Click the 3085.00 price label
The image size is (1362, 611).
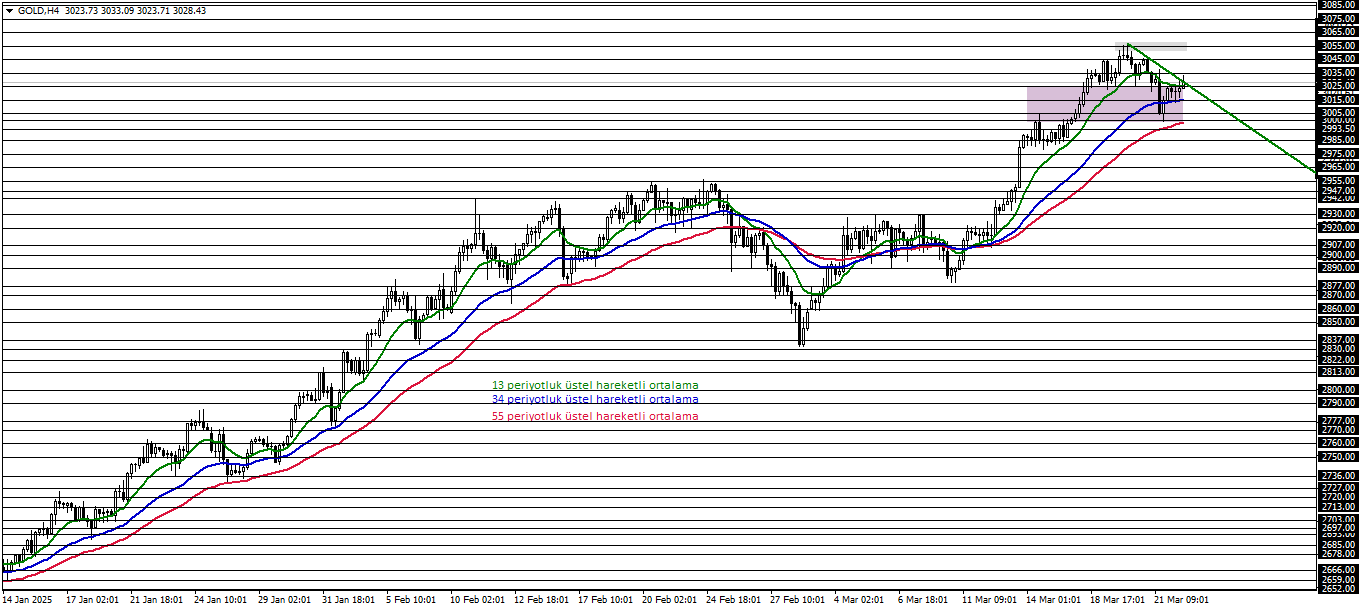click(1337, 5)
